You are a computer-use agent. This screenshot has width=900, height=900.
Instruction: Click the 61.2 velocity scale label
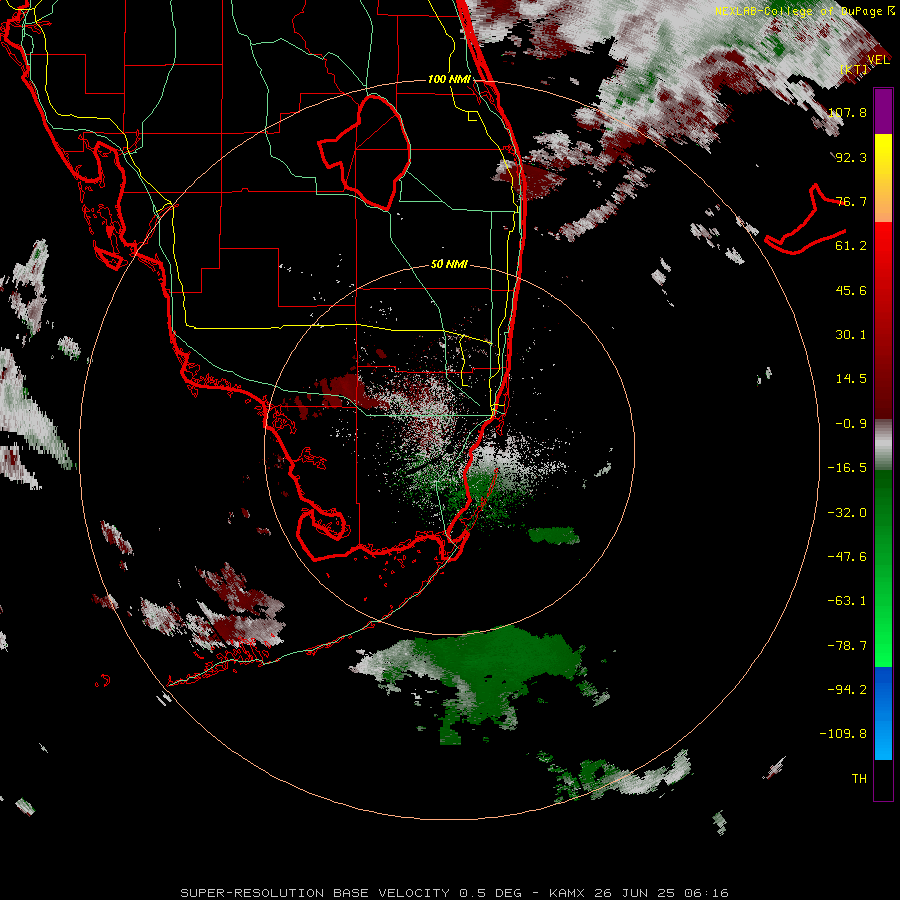[851, 246]
